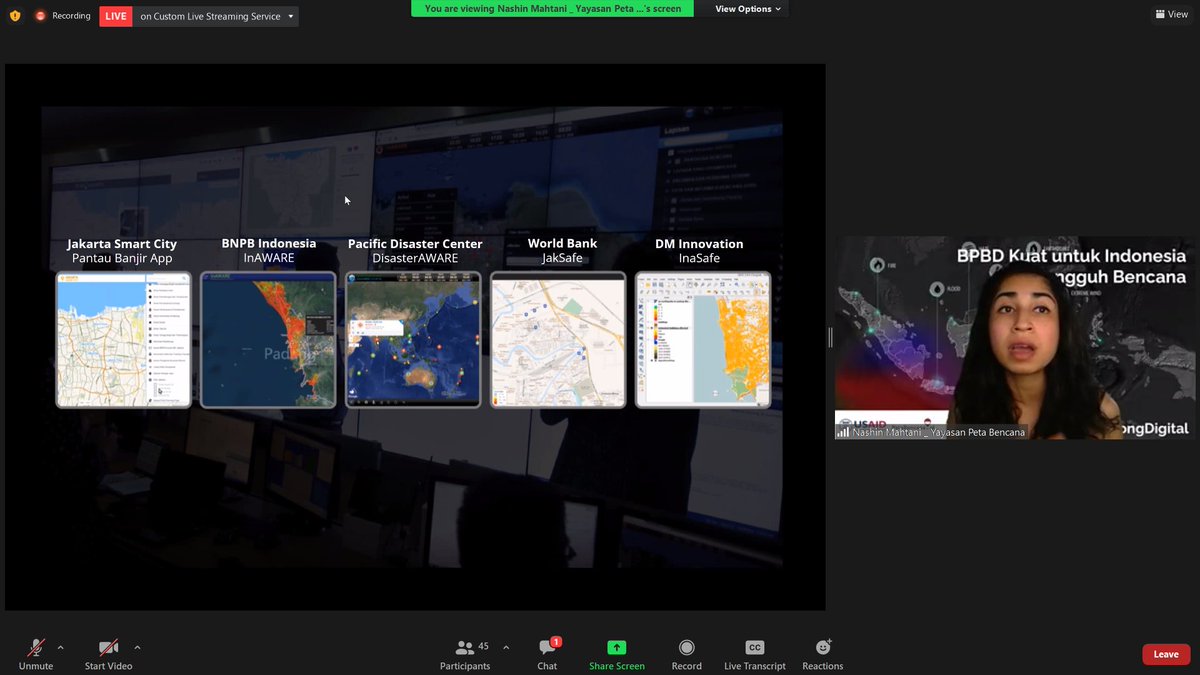Click the Record button
The width and height of the screenshot is (1200, 675).
686,654
